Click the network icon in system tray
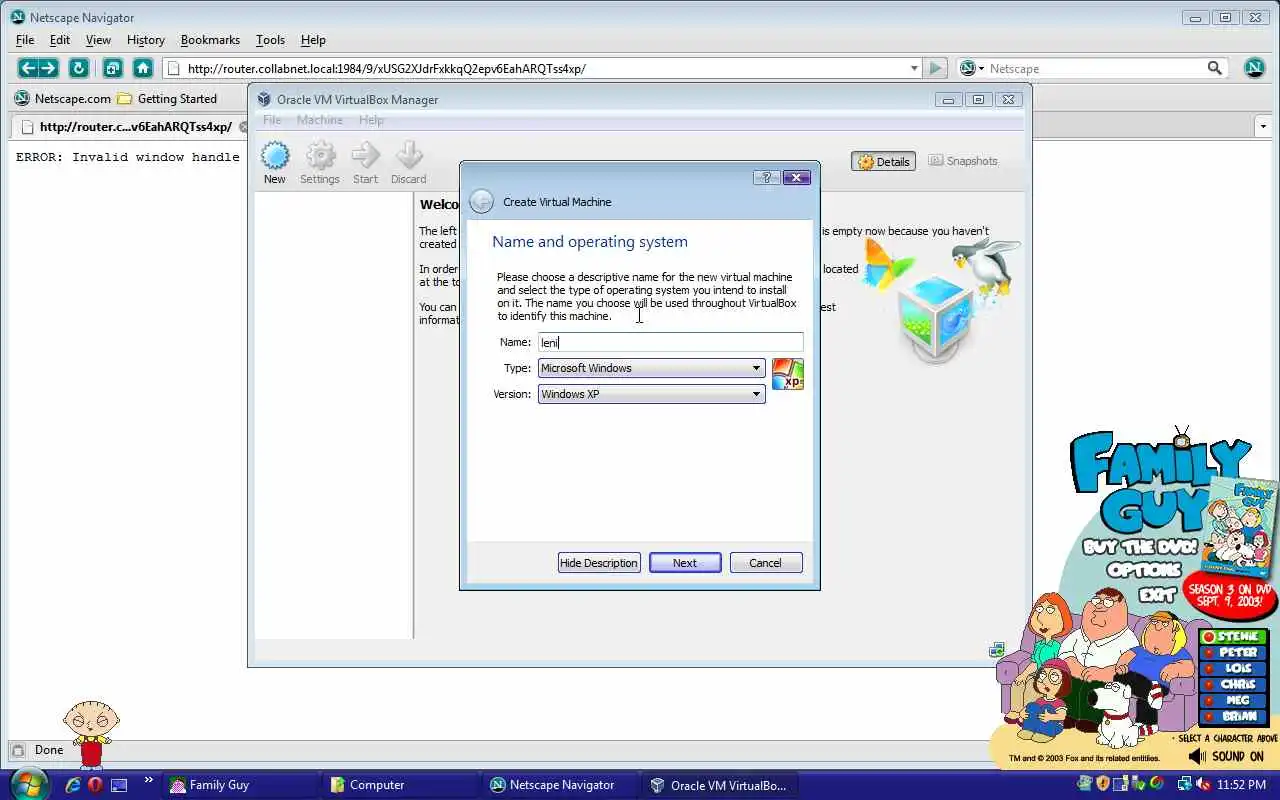Image resolution: width=1280 pixels, height=800 pixels. click(1184, 784)
